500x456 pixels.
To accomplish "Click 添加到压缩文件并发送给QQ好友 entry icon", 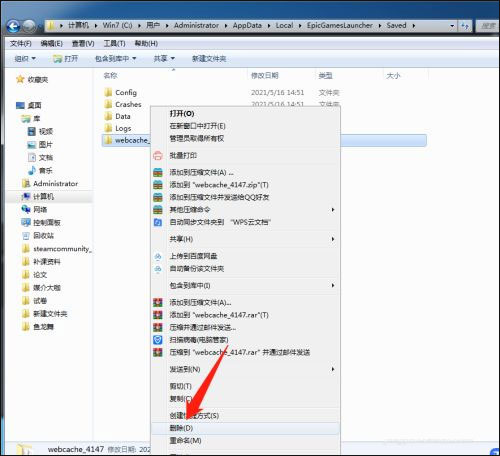I will (x=158, y=197).
